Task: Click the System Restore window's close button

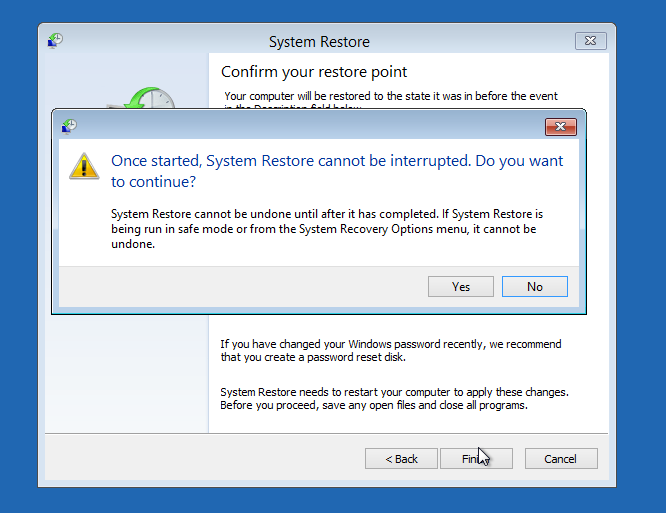Action: tap(590, 41)
